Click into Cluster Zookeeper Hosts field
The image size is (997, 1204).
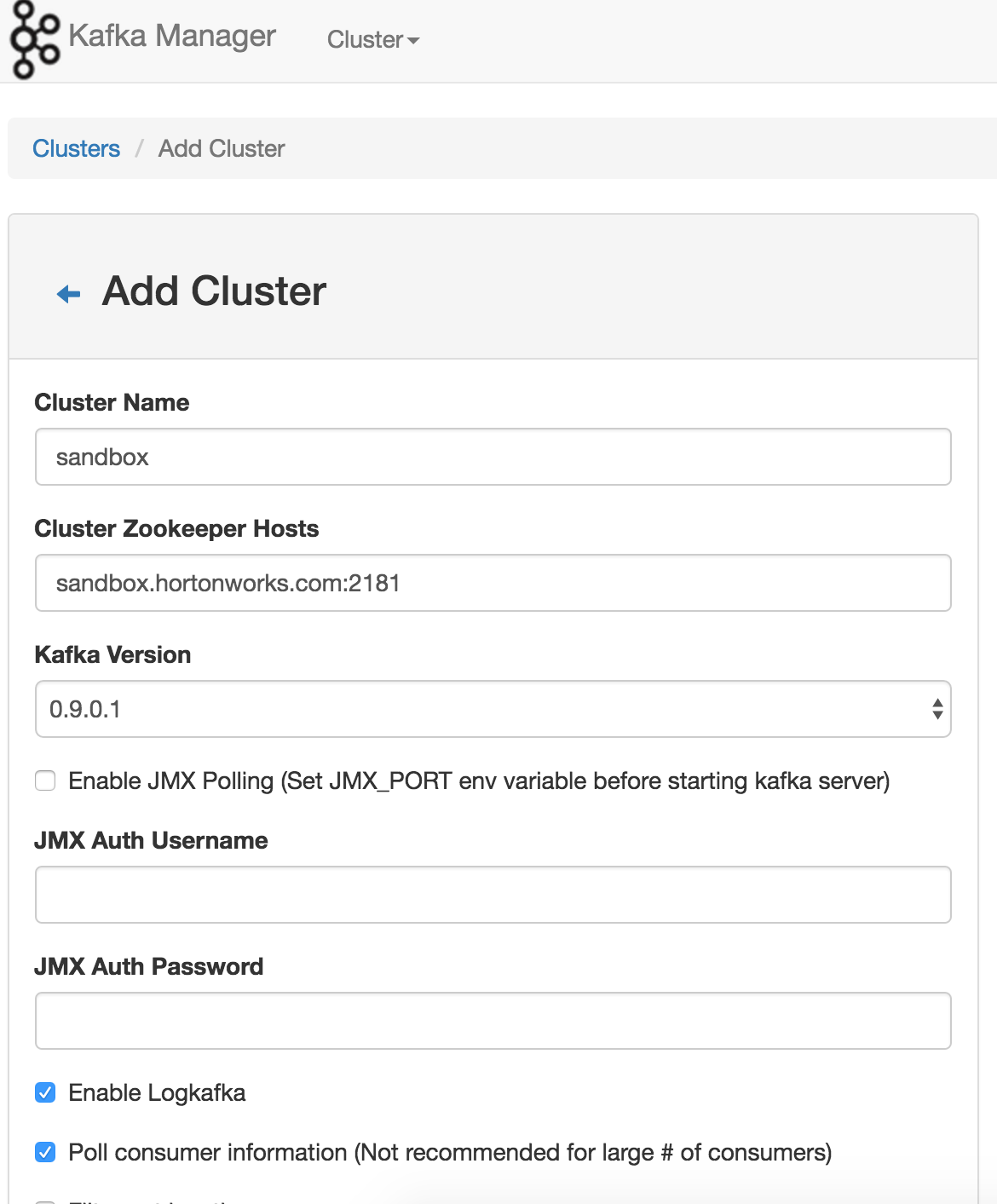click(x=493, y=583)
